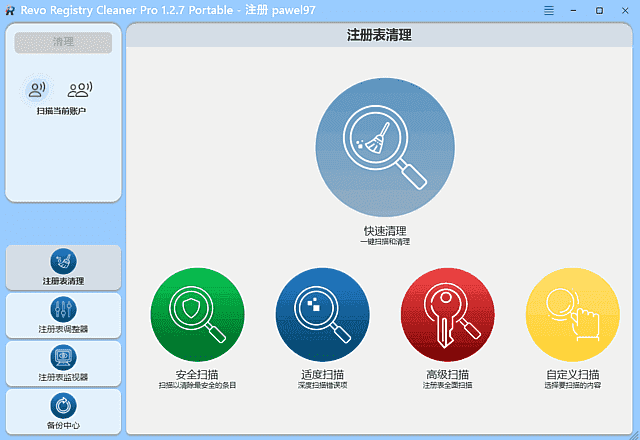The image size is (640, 440).
Task: Click the 扫描当前账户 label
Action: [x=61, y=111]
